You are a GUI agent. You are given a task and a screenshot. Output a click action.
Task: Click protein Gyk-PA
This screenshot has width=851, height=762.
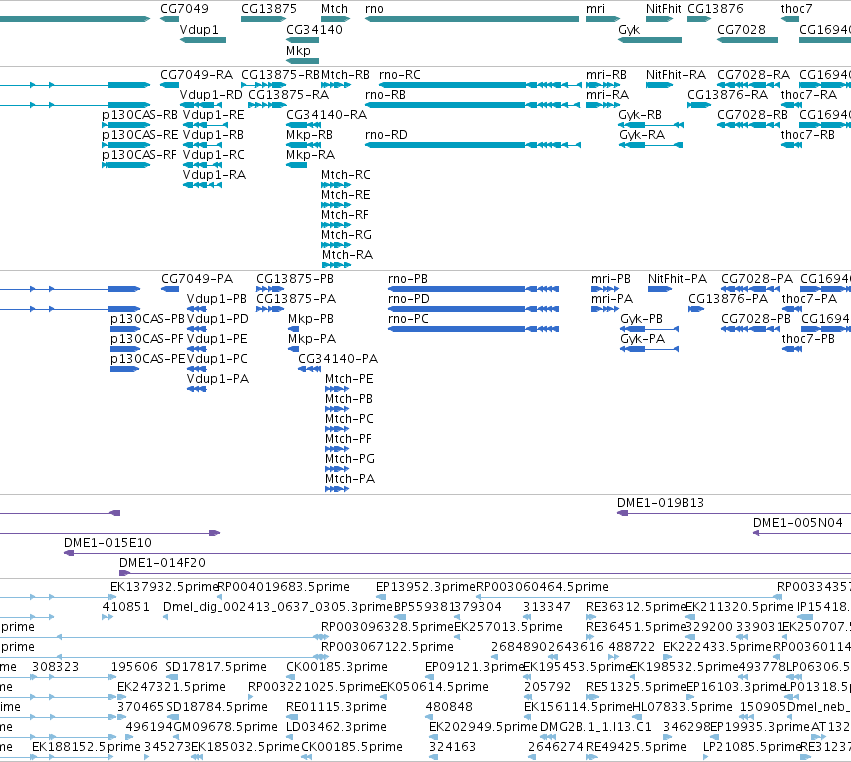pos(643,339)
